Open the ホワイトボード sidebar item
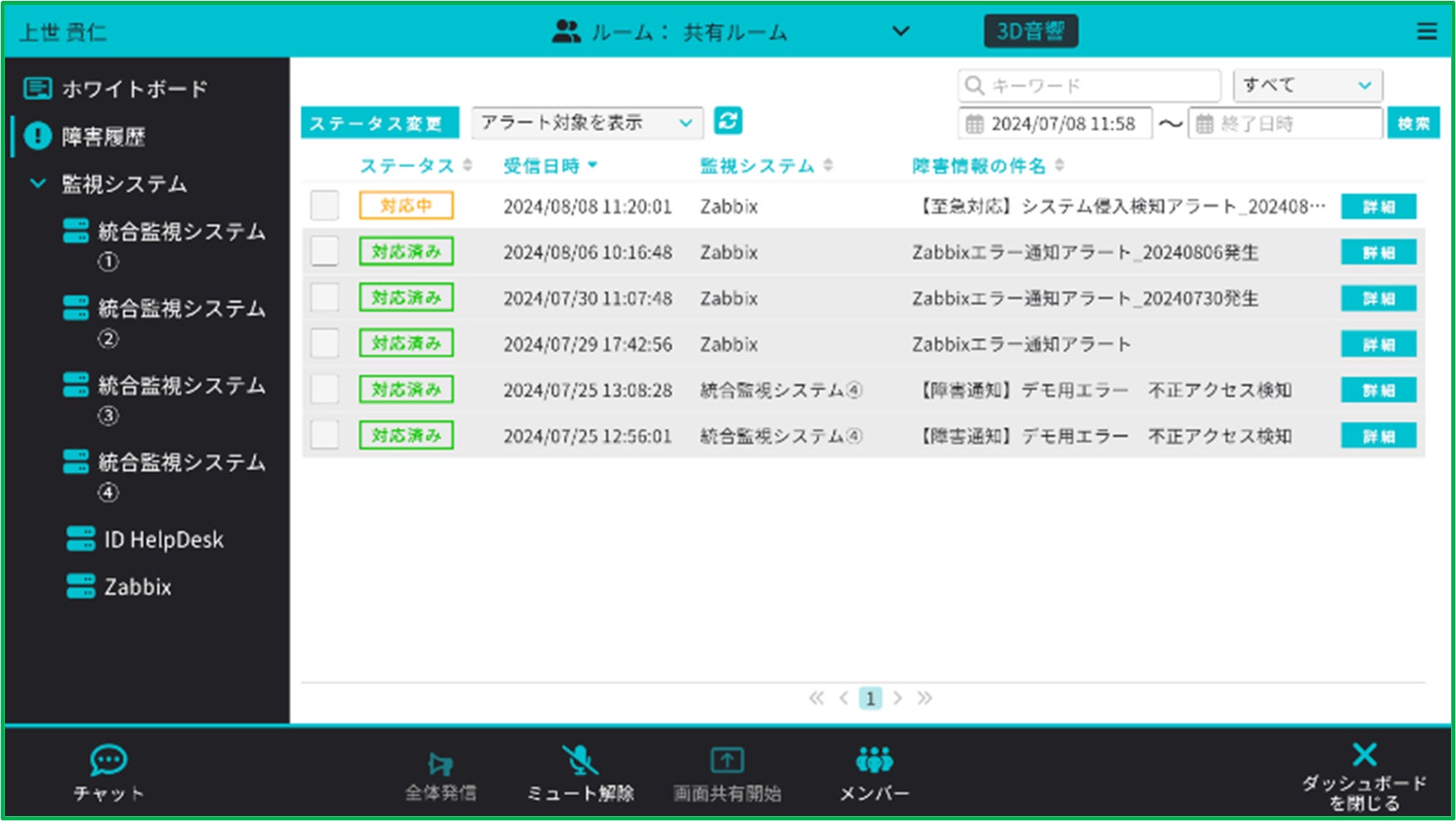The height and width of the screenshot is (821, 1456). coord(116,88)
